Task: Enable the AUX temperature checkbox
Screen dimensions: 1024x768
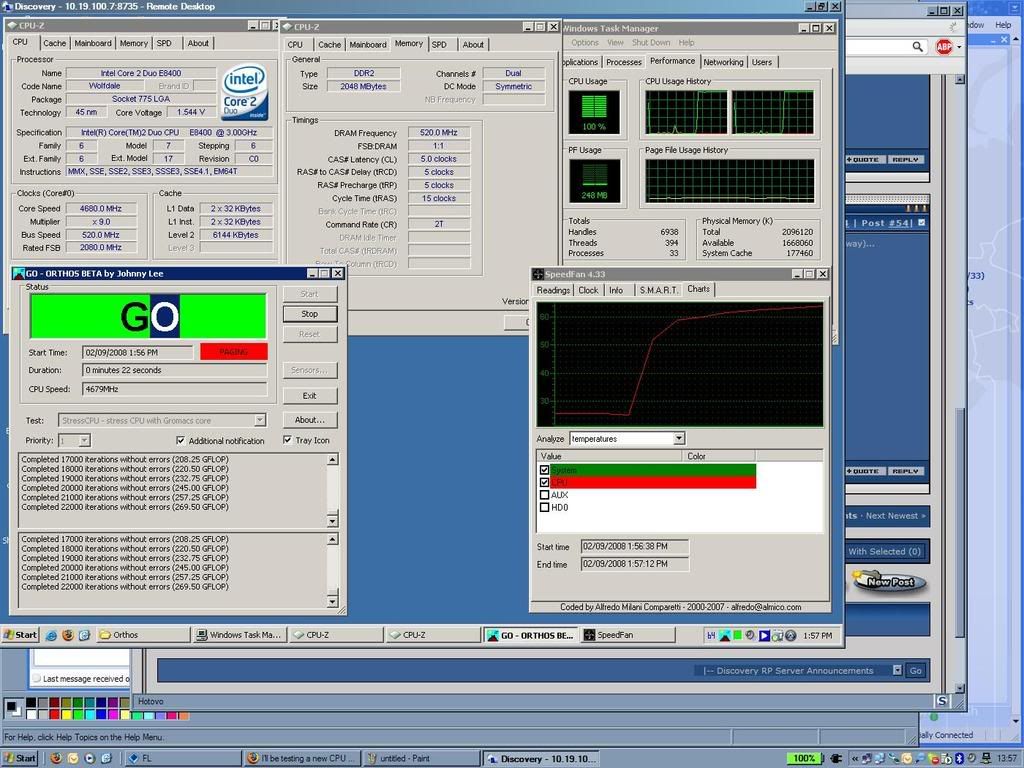Action: click(544, 495)
